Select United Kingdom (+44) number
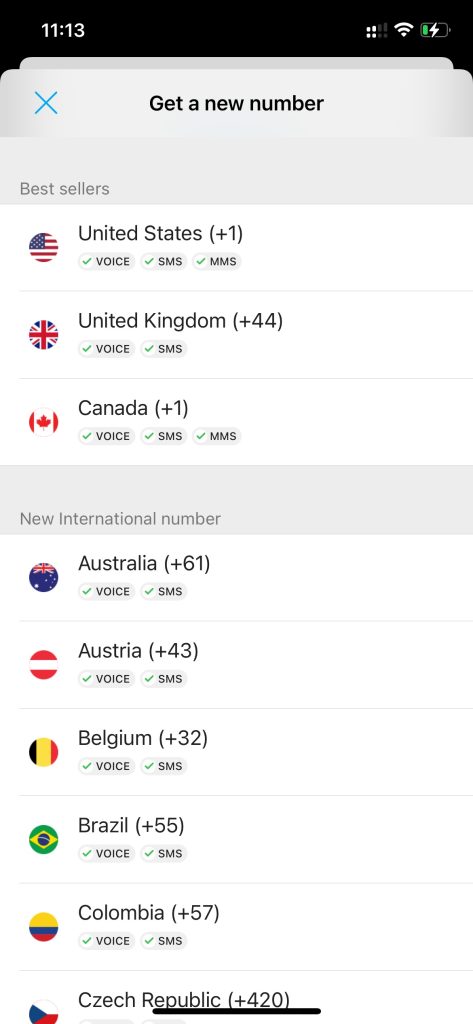Screen dimensions: 473x1024 [x=236, y=335]
